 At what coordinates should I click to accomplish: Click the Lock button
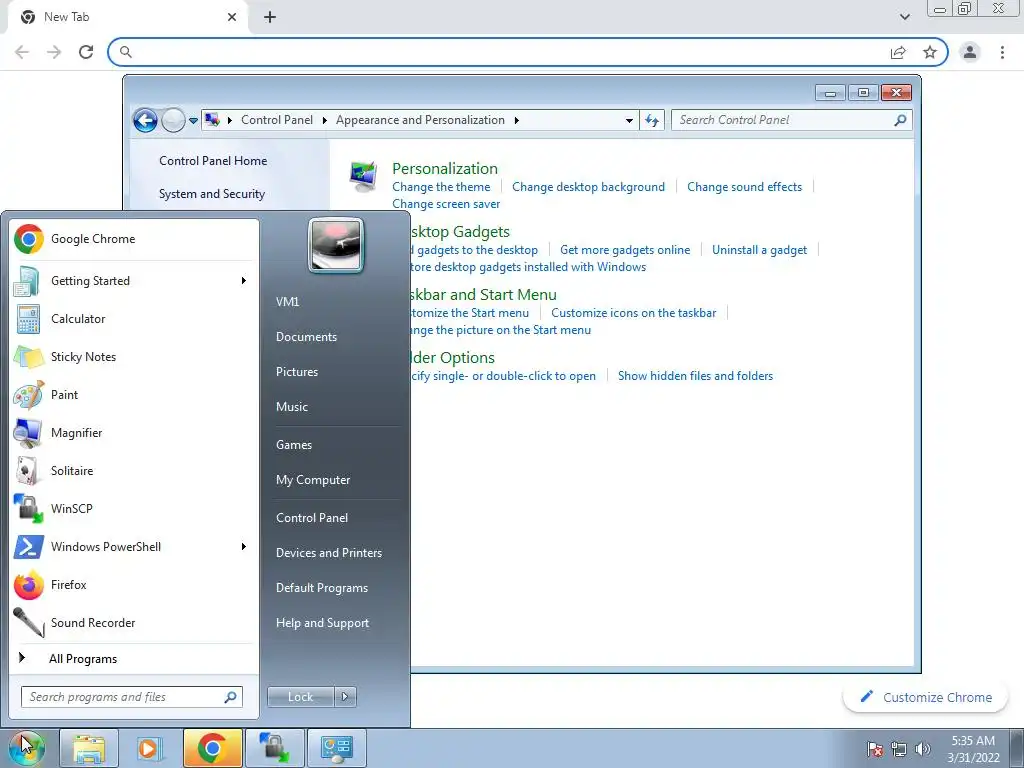[x=301, y=697]
